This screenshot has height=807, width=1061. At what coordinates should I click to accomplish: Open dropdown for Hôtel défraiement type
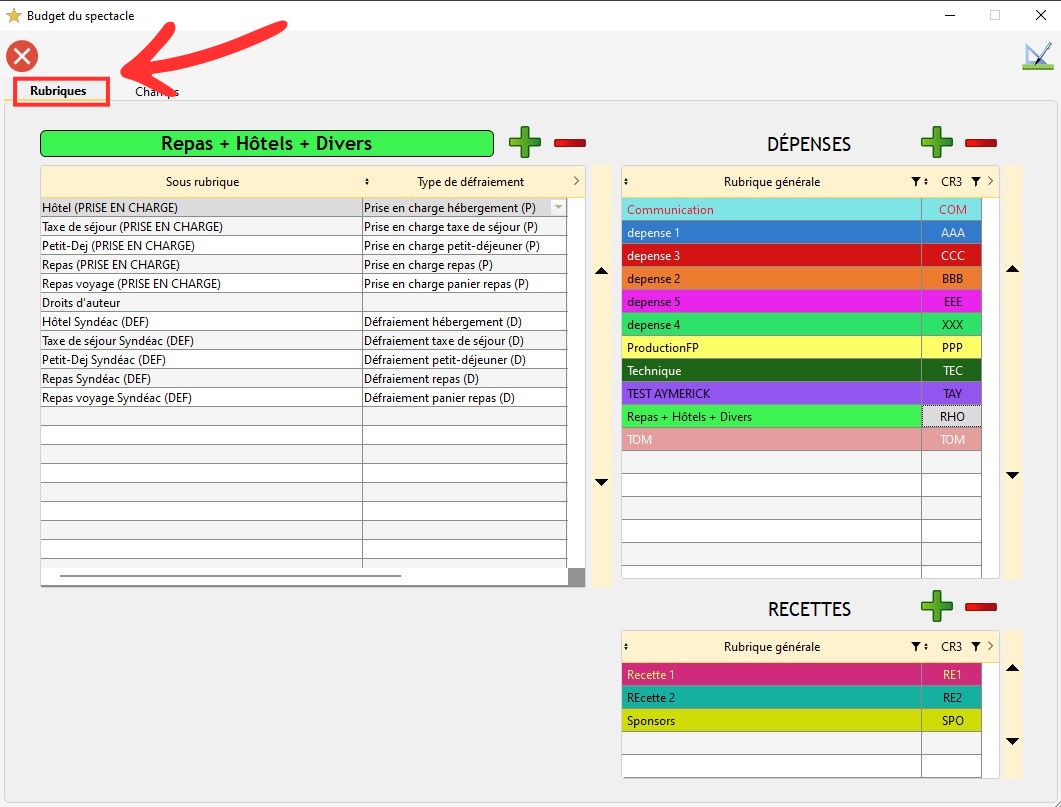pos(558,208)
